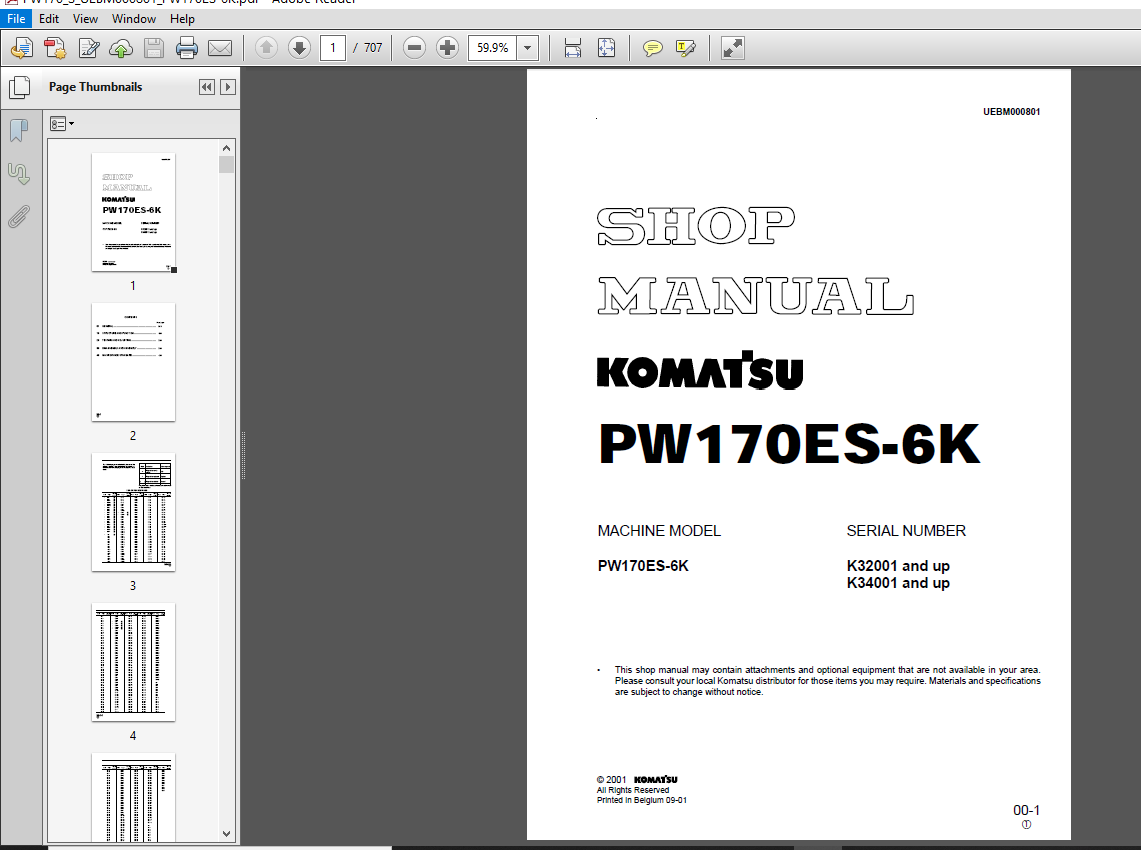This screenshot has width=1141, height=850.
Task: Click the cloud upload icon
Action: tap(121, 48)
